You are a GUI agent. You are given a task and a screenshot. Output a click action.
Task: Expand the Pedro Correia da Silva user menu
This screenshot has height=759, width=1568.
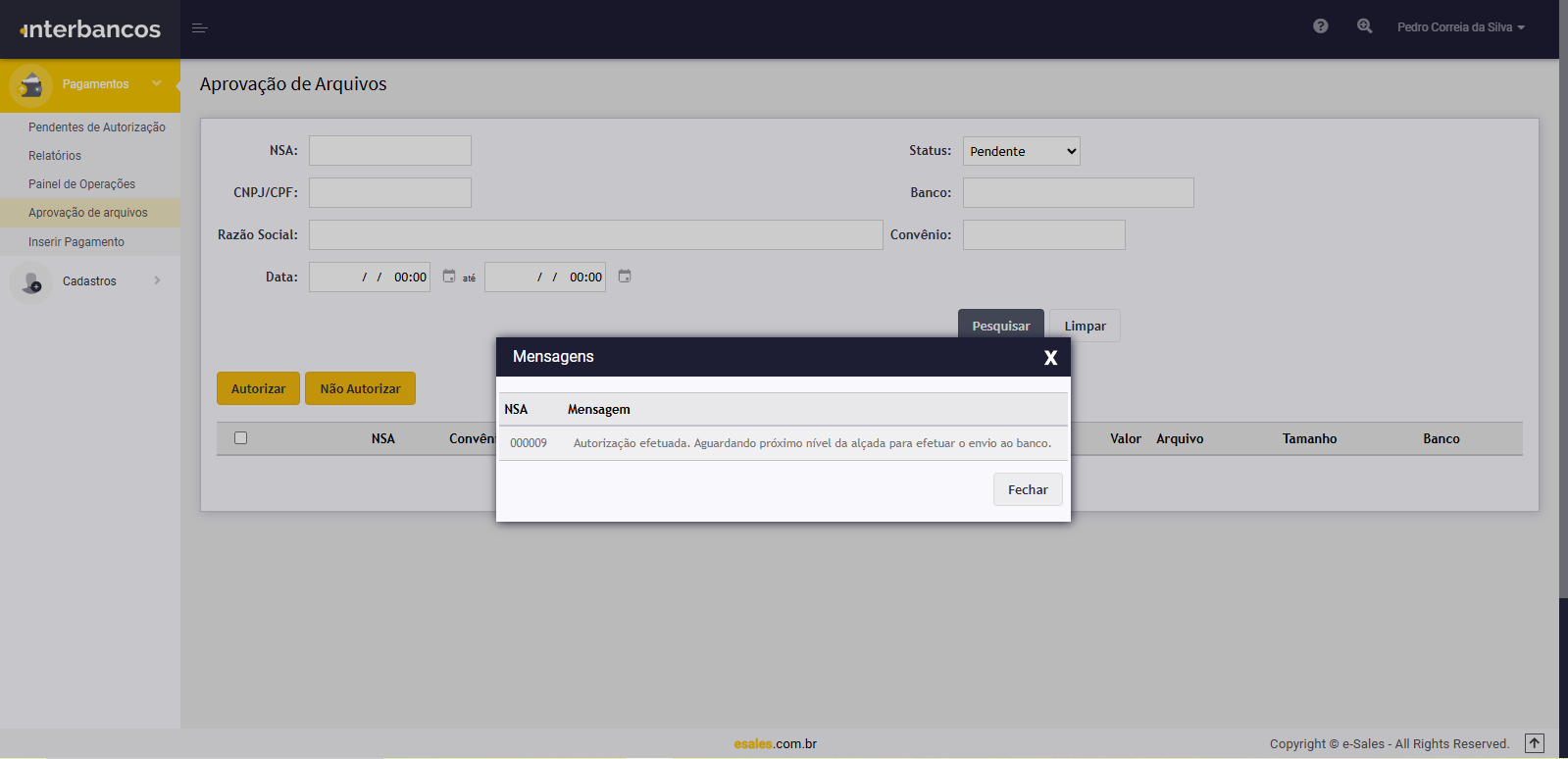(x=1460, y=27)
